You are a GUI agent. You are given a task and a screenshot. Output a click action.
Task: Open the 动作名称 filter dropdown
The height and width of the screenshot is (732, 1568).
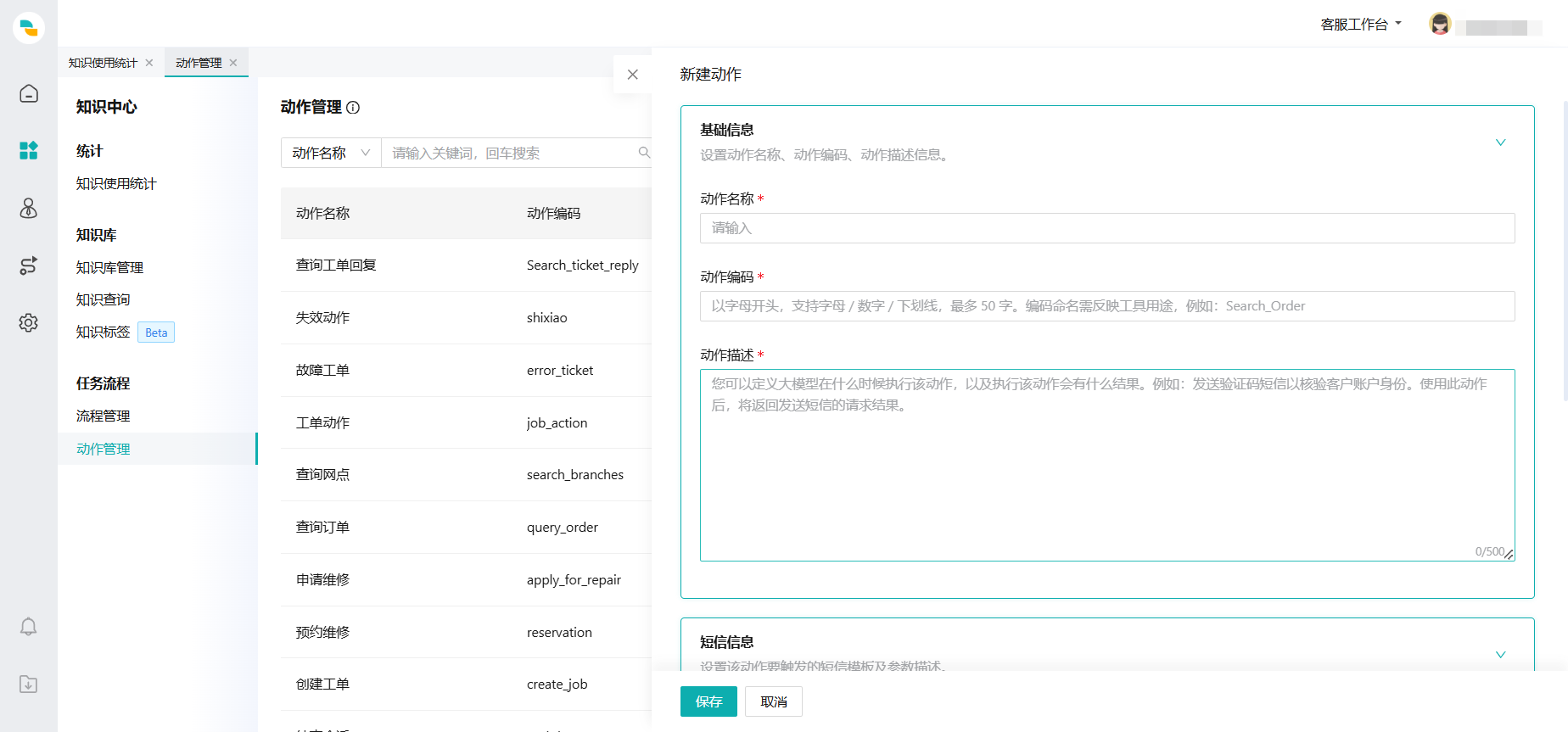[x=331, y=153]
